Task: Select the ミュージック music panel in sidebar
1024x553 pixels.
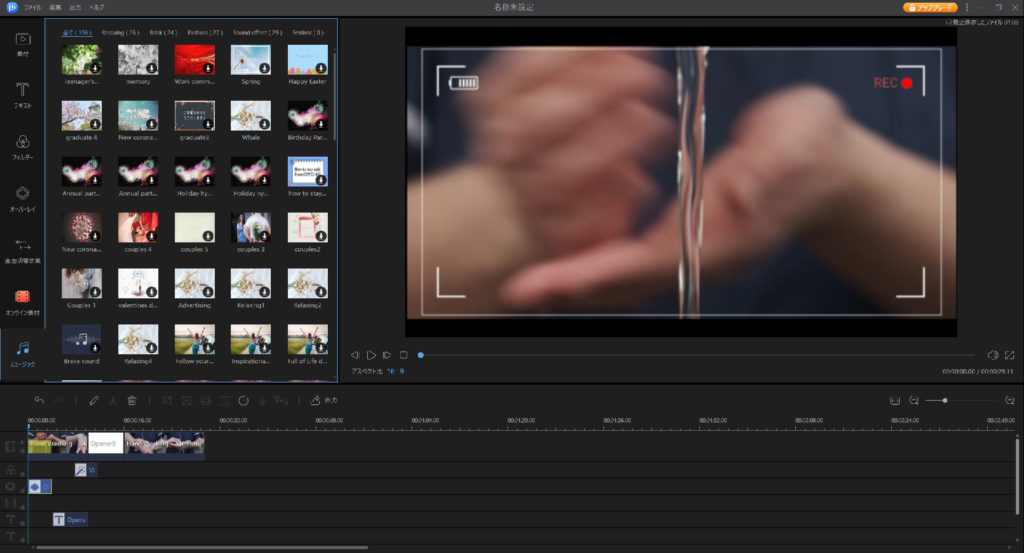Action: (22, 354)
